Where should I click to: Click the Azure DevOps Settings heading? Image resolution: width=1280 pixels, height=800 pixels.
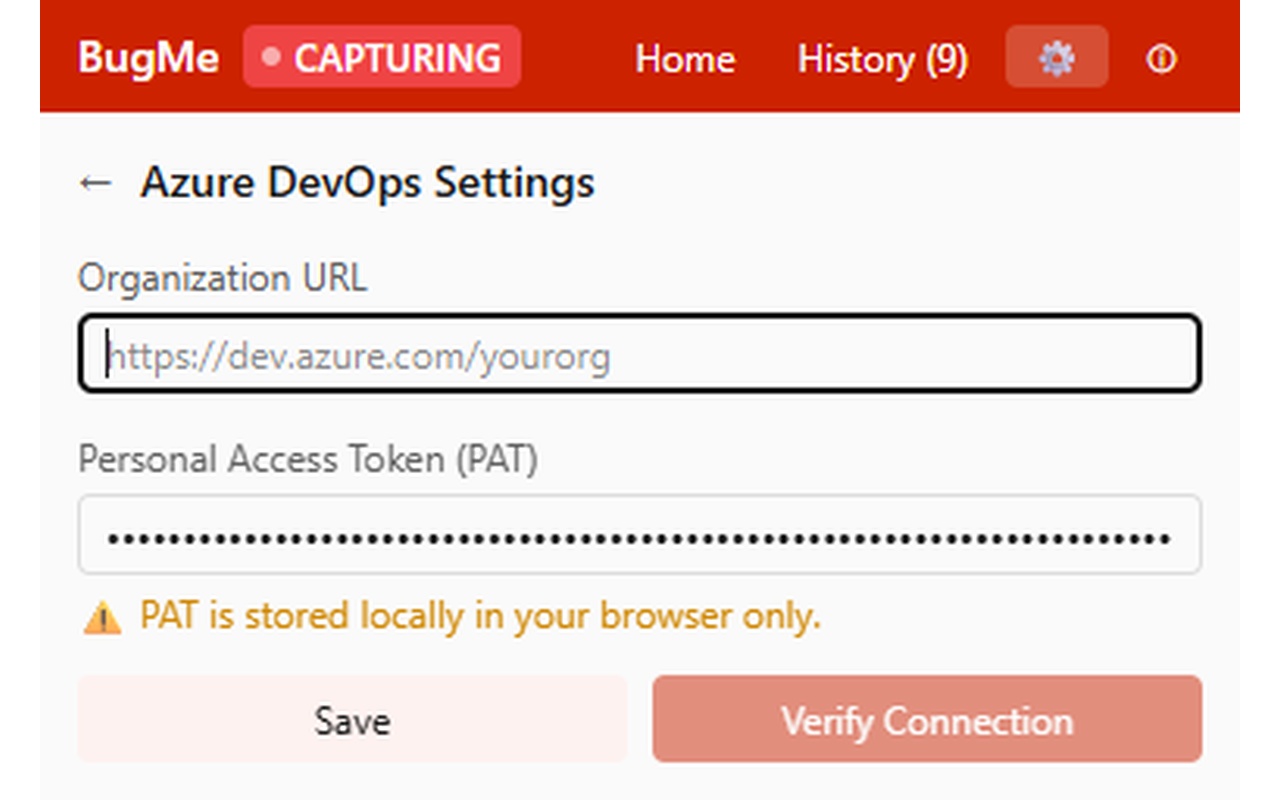point(369,182)
